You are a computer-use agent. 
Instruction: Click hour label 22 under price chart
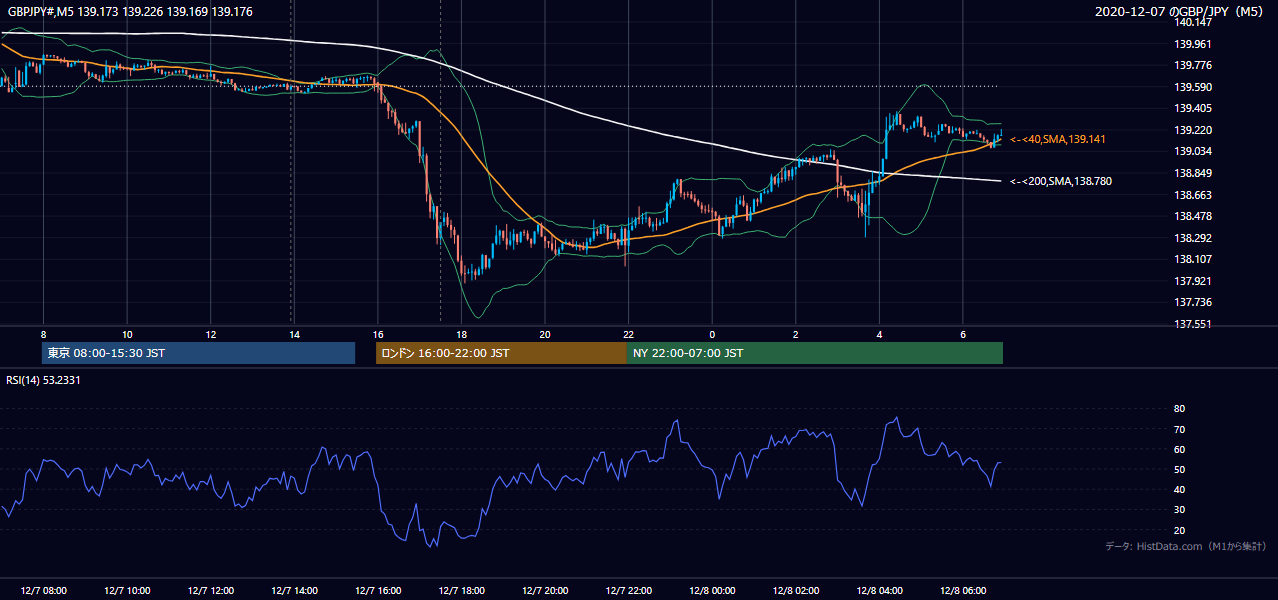pyautogui.click(x=628, y=334)
